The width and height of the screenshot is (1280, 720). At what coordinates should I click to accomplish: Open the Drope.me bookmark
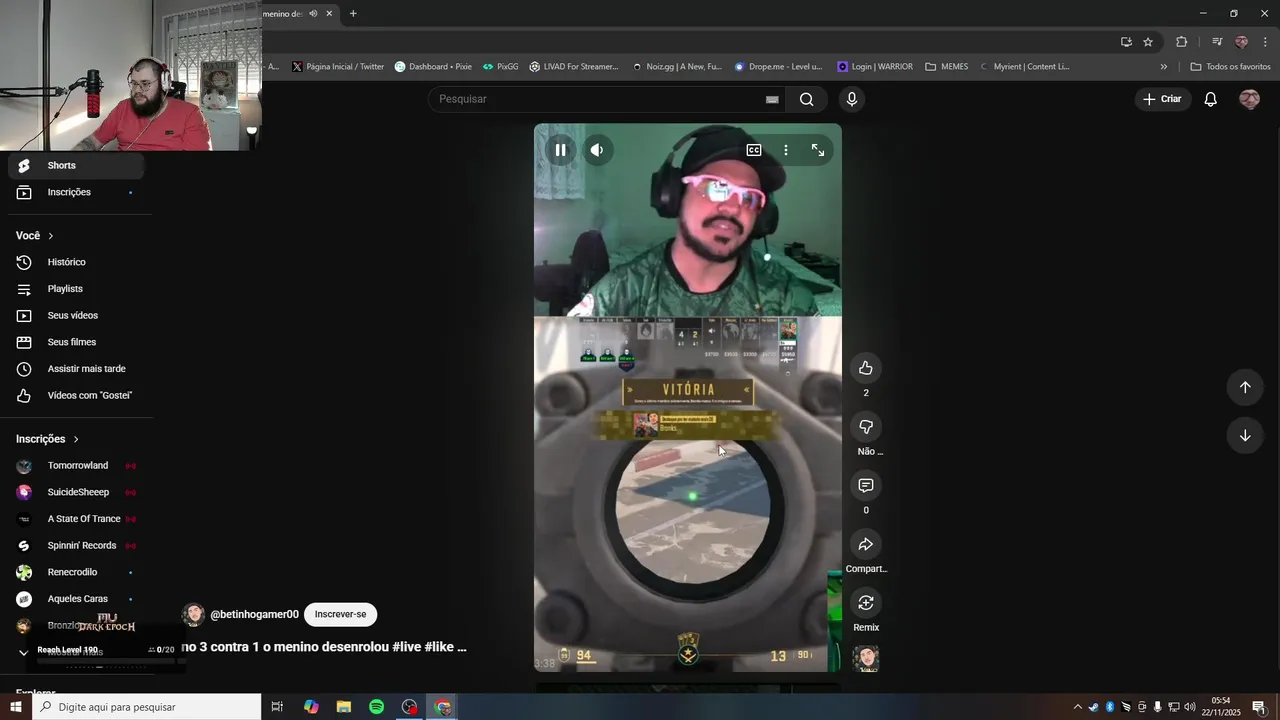click(x=778, y=67)
